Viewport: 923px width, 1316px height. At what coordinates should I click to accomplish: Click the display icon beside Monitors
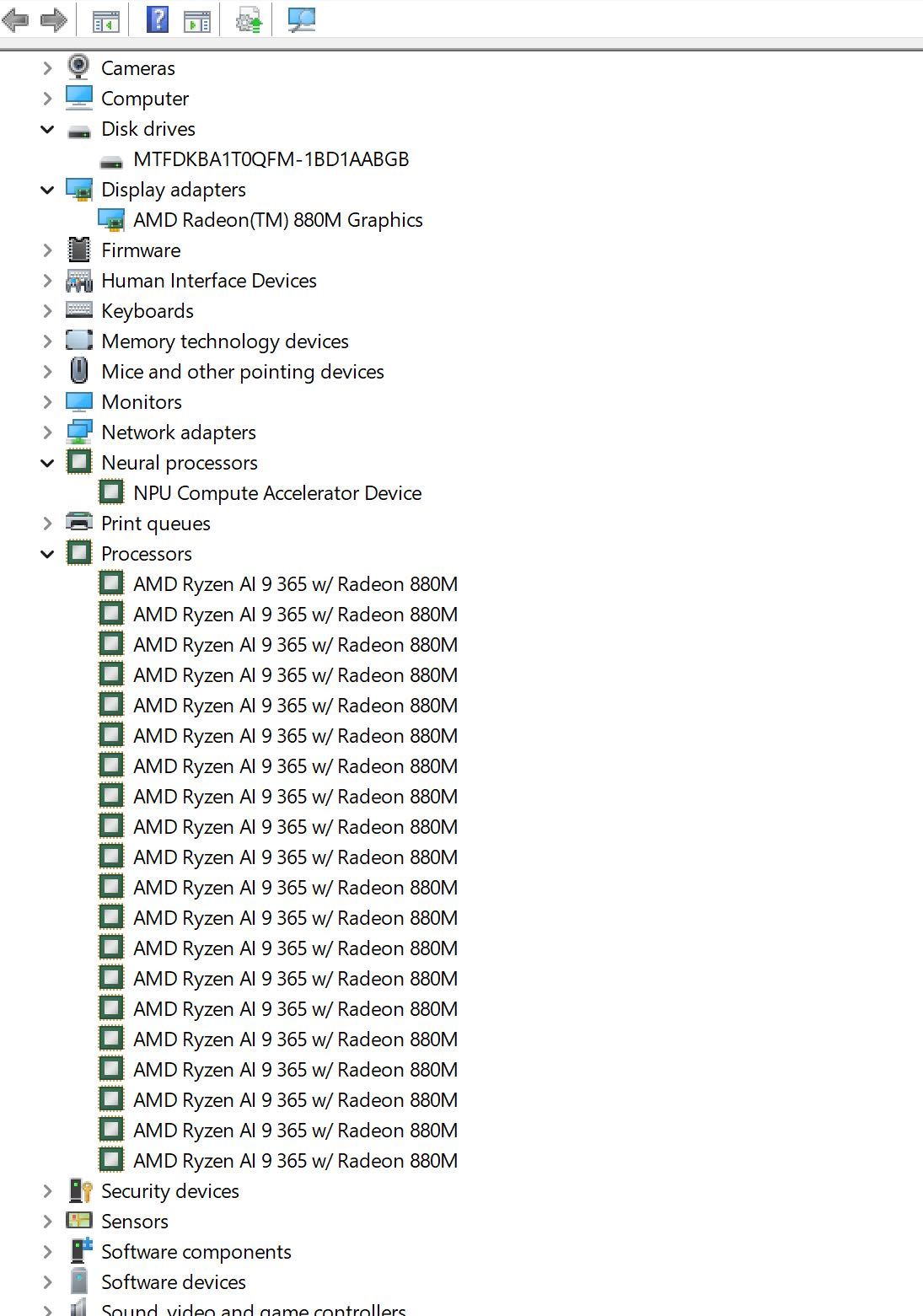[79, 401]
